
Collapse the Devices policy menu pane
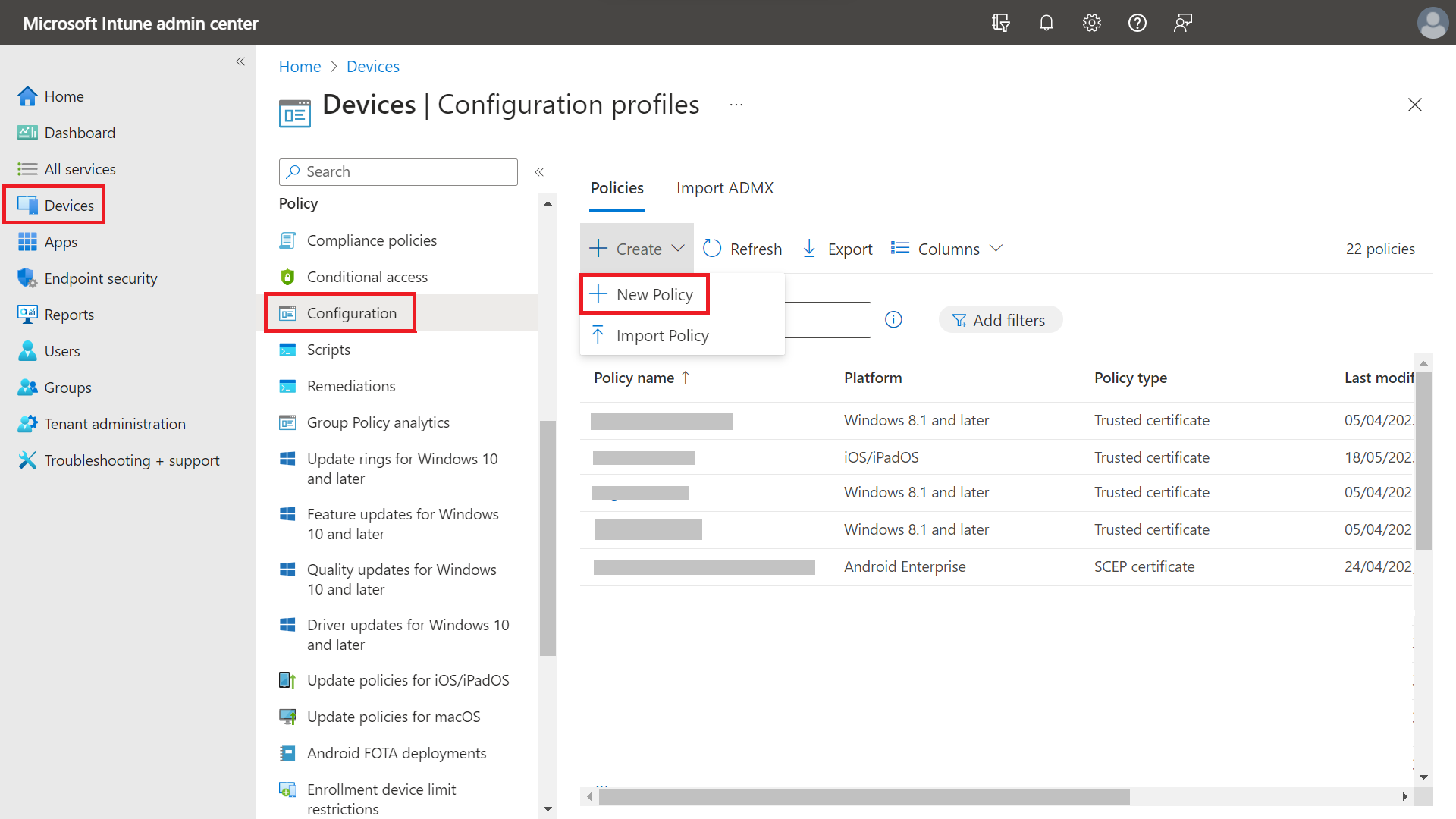539,172
